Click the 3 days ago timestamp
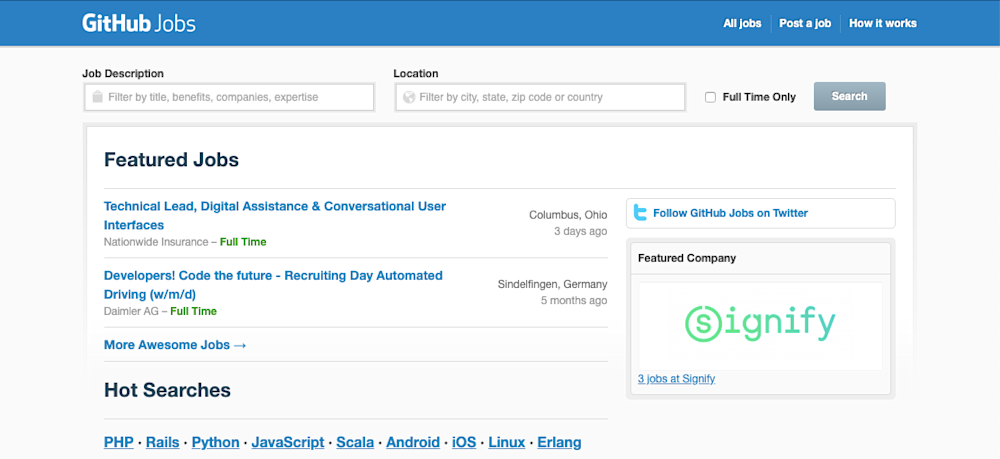 [580, 231]
